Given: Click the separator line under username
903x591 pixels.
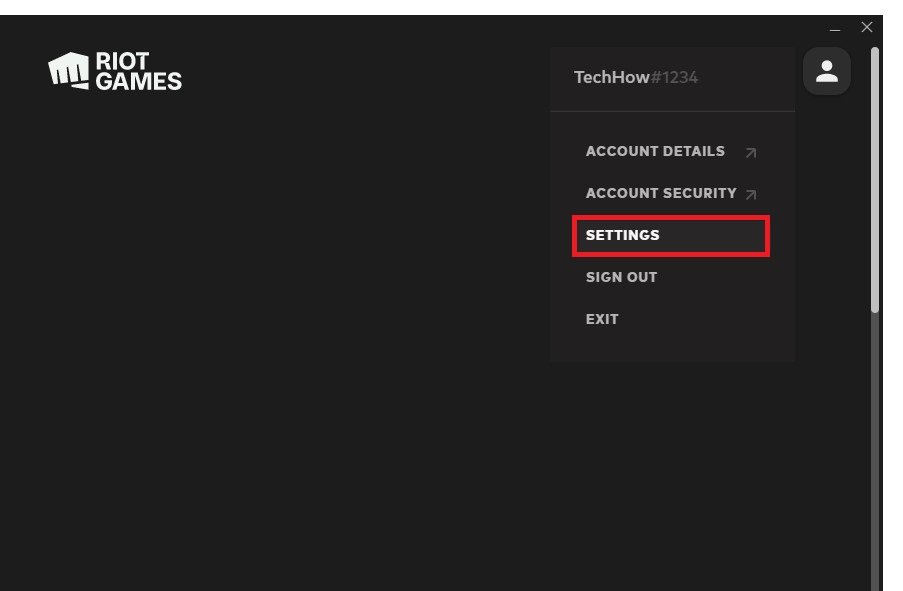Looking at the screenshot, I should click(x=672, y=111).
